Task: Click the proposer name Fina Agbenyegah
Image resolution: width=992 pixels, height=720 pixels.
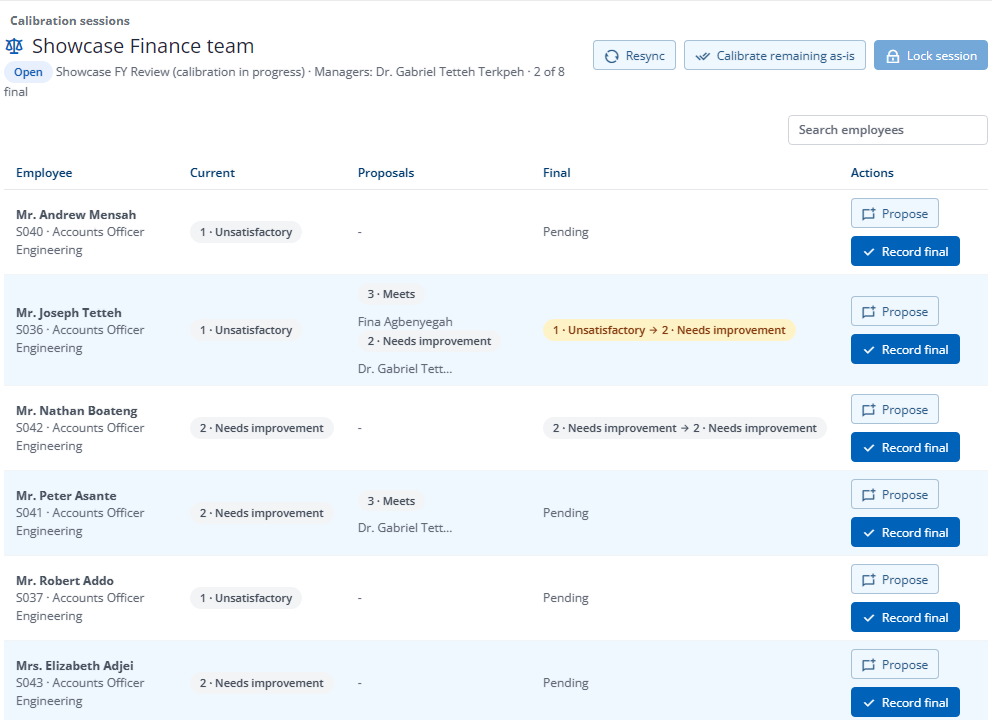Action: click(x=405, y=321)
